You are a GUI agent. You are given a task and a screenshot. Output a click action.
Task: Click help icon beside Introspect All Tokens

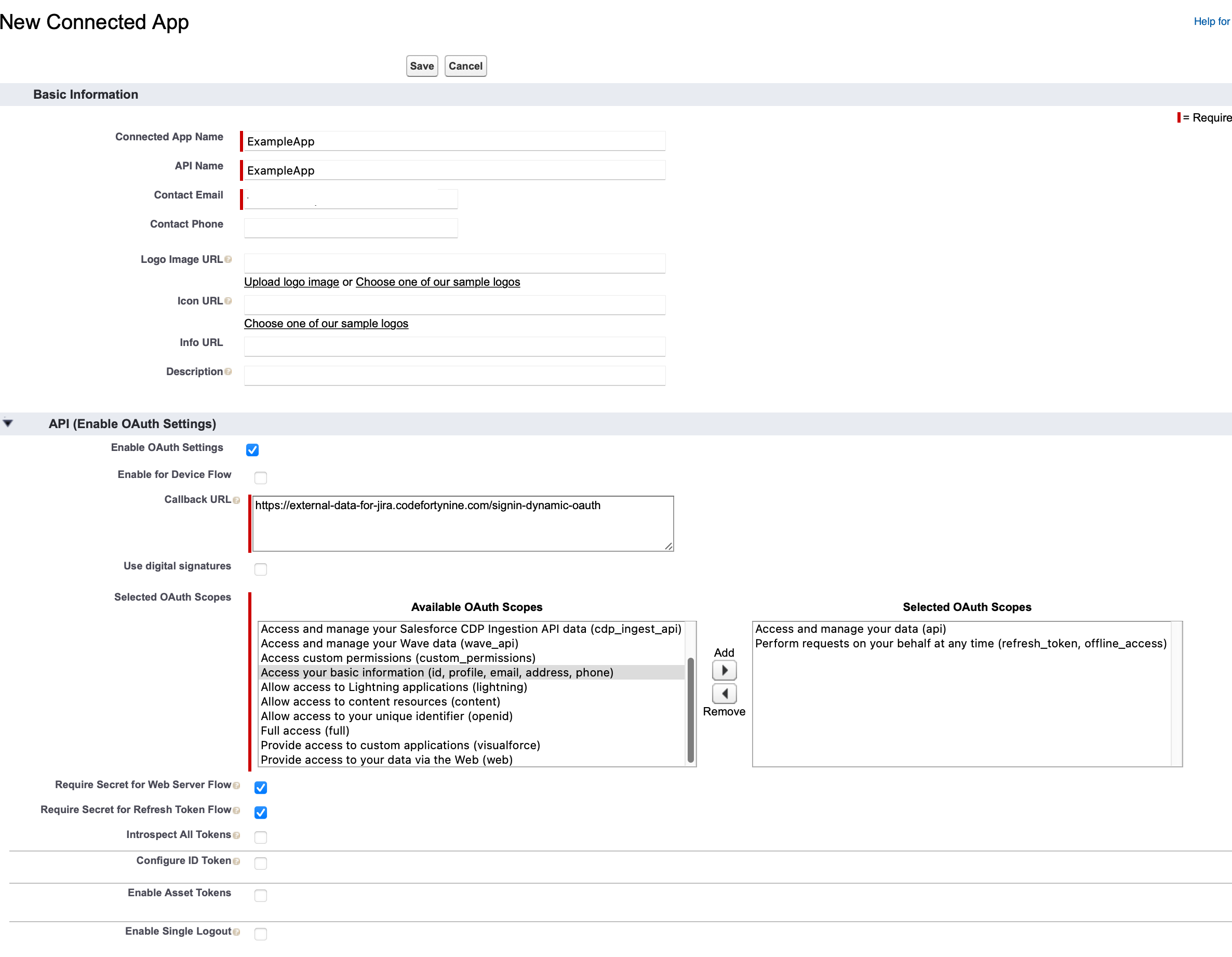(x=236, y=835)
